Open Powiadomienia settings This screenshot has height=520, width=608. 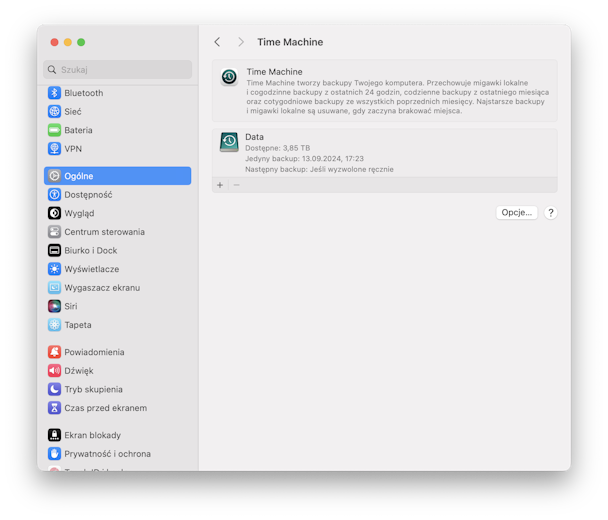[117, 352]
